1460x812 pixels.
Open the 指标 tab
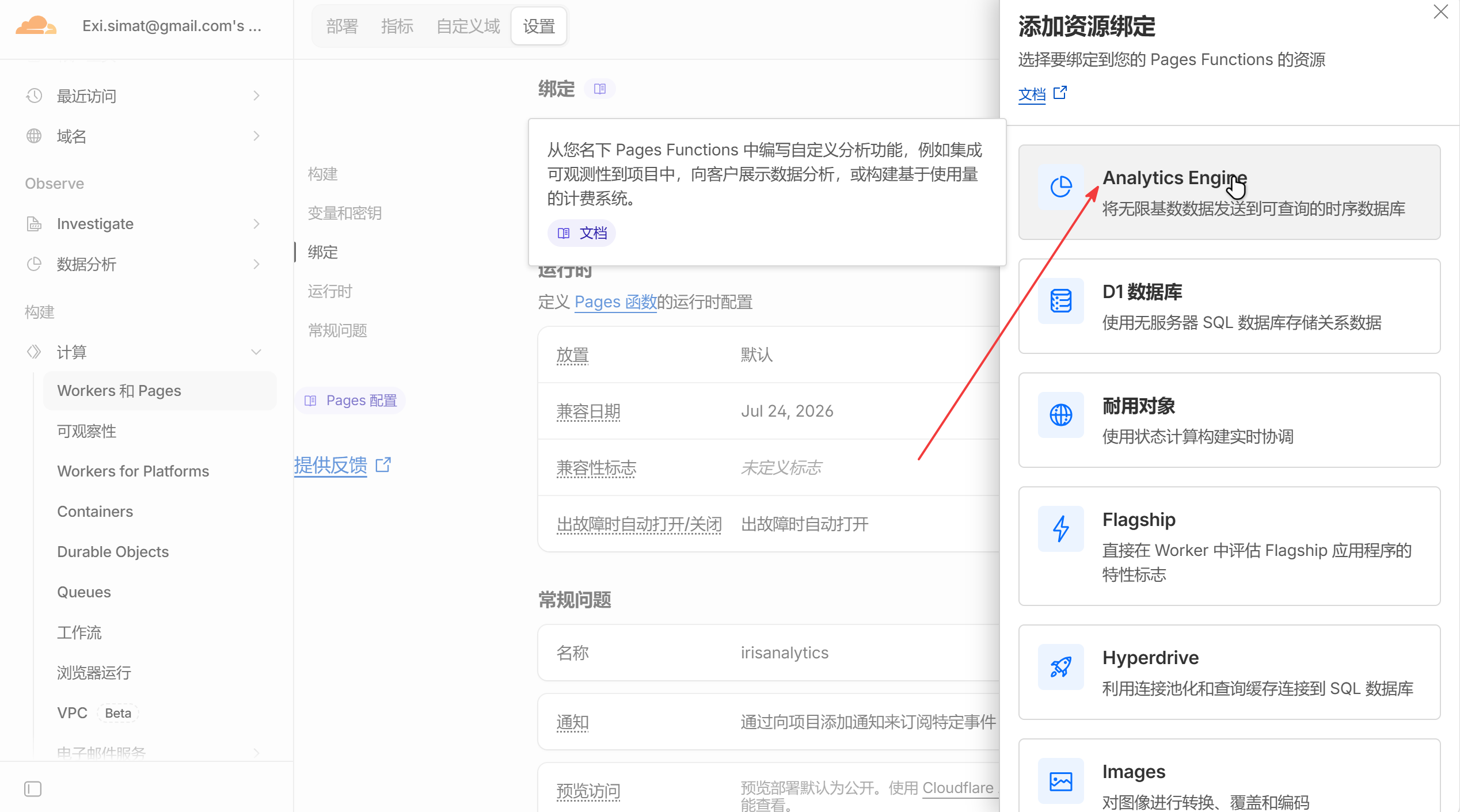[x=397, y=26]
